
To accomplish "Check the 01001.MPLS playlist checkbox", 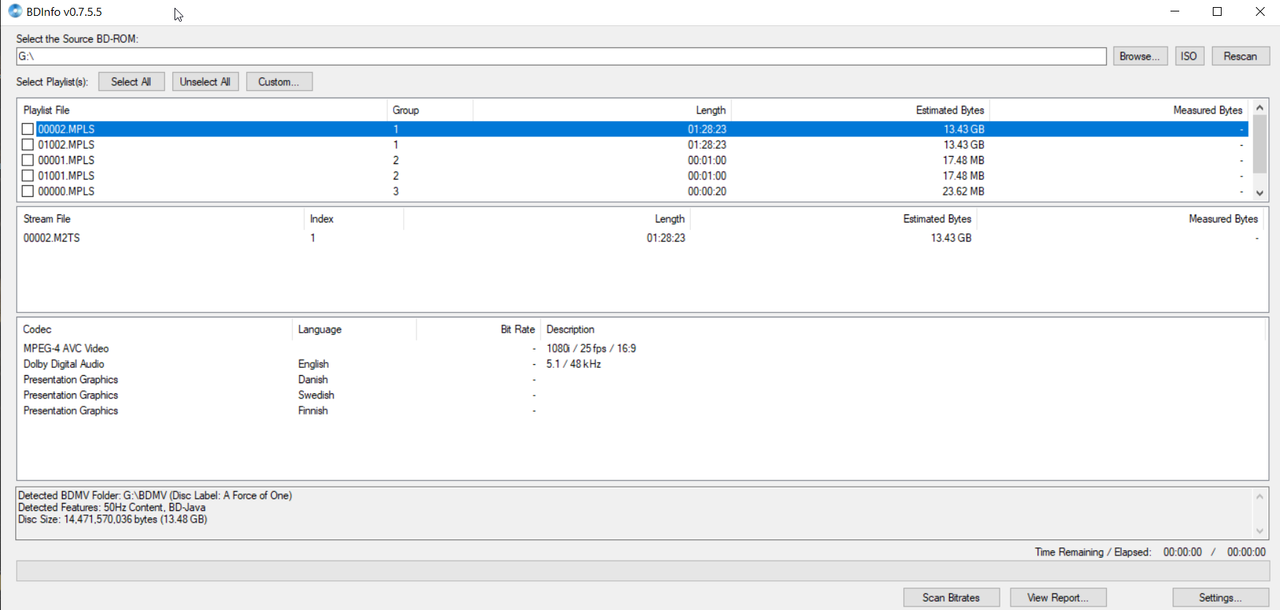I will click(28, 176).
